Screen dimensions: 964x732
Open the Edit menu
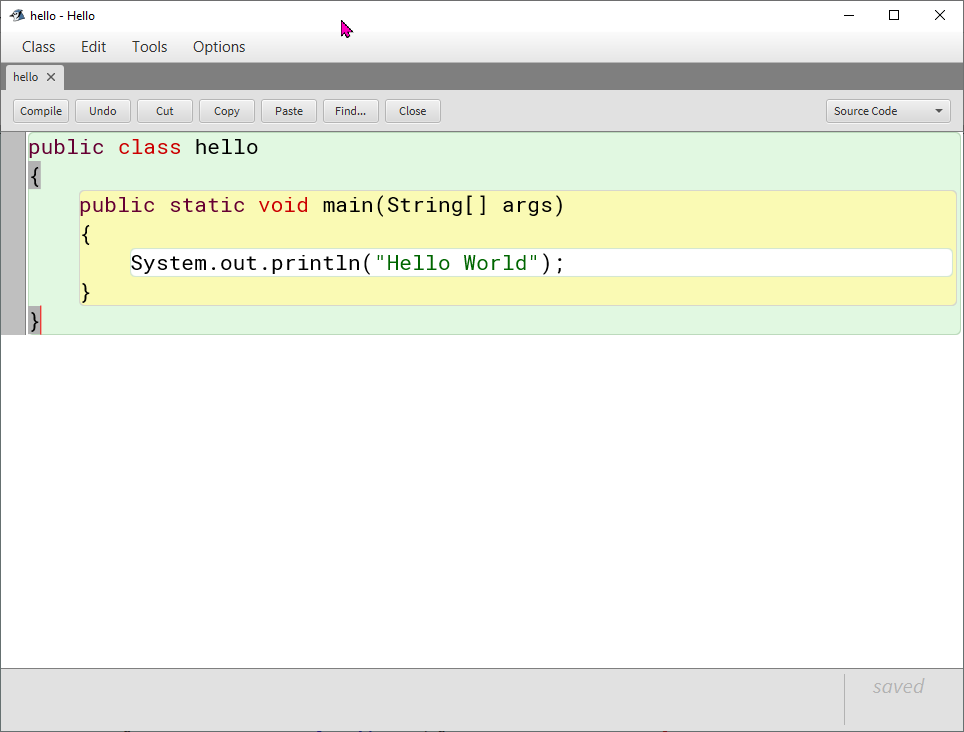[x=93, y=47]
